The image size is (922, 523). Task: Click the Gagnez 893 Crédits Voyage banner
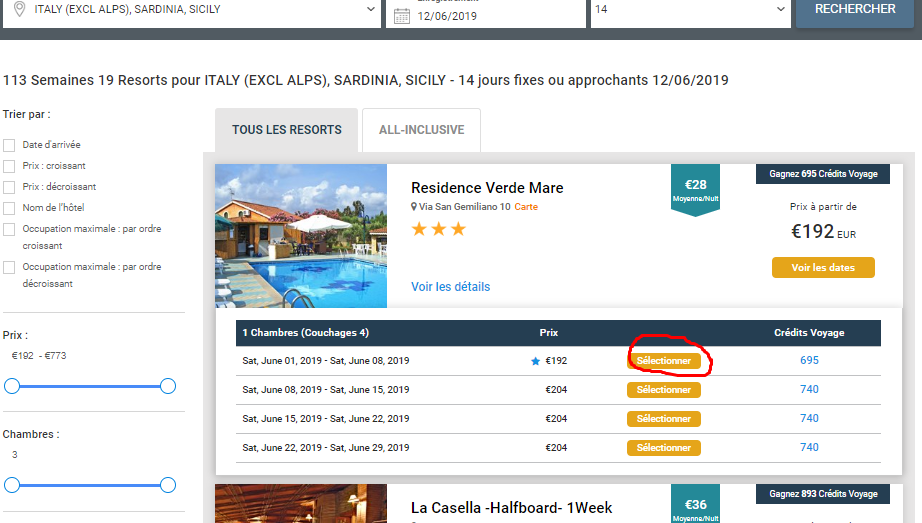[x=823, y=494]
